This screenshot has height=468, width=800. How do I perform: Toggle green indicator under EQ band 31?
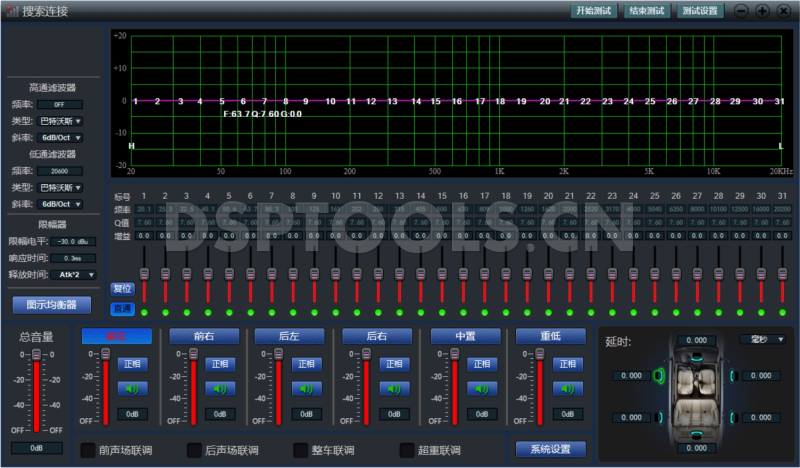coord(782,312)
